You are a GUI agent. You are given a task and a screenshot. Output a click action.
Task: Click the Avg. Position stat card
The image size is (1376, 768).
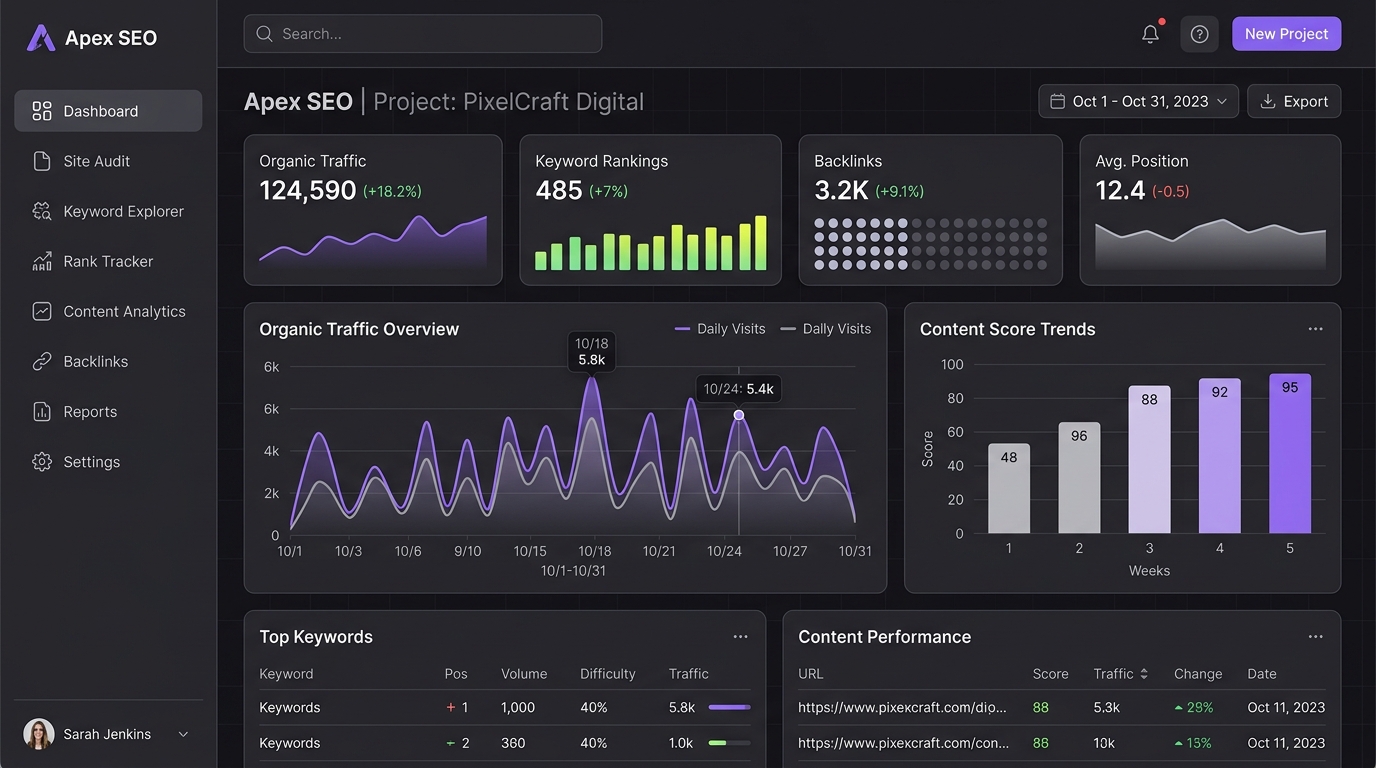tap(1210, 210)
